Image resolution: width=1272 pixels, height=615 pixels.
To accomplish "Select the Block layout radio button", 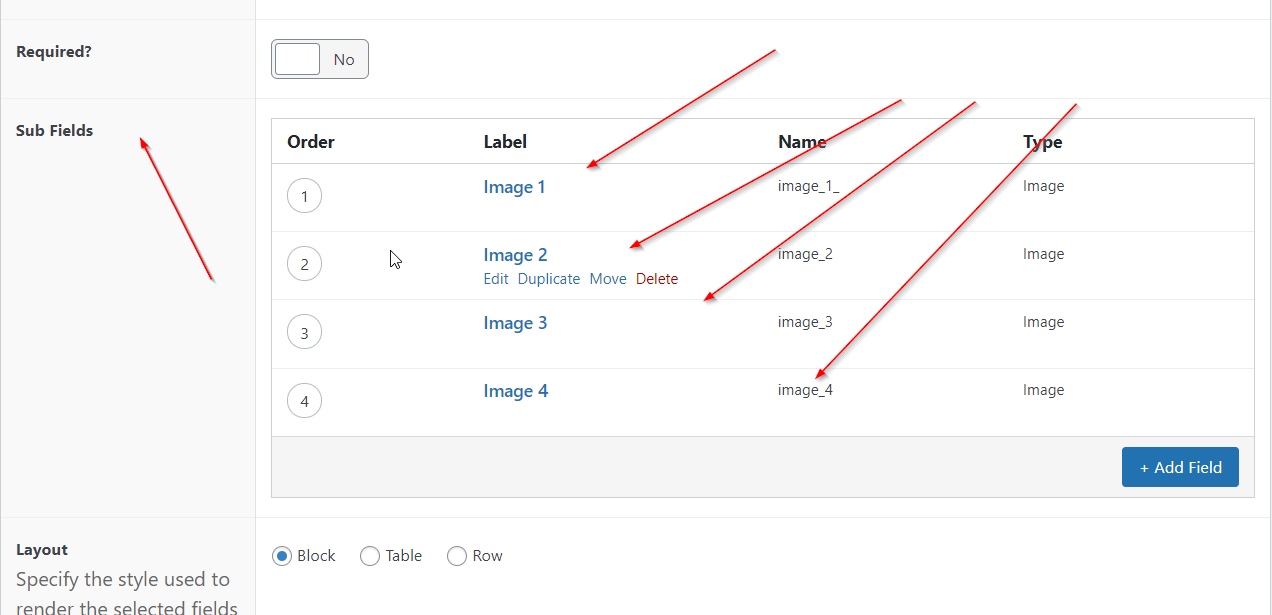I will (282, 556).
